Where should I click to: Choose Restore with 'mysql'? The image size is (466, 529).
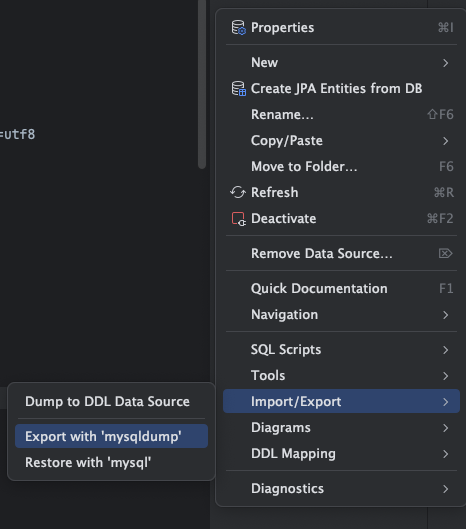pos(111,462)
